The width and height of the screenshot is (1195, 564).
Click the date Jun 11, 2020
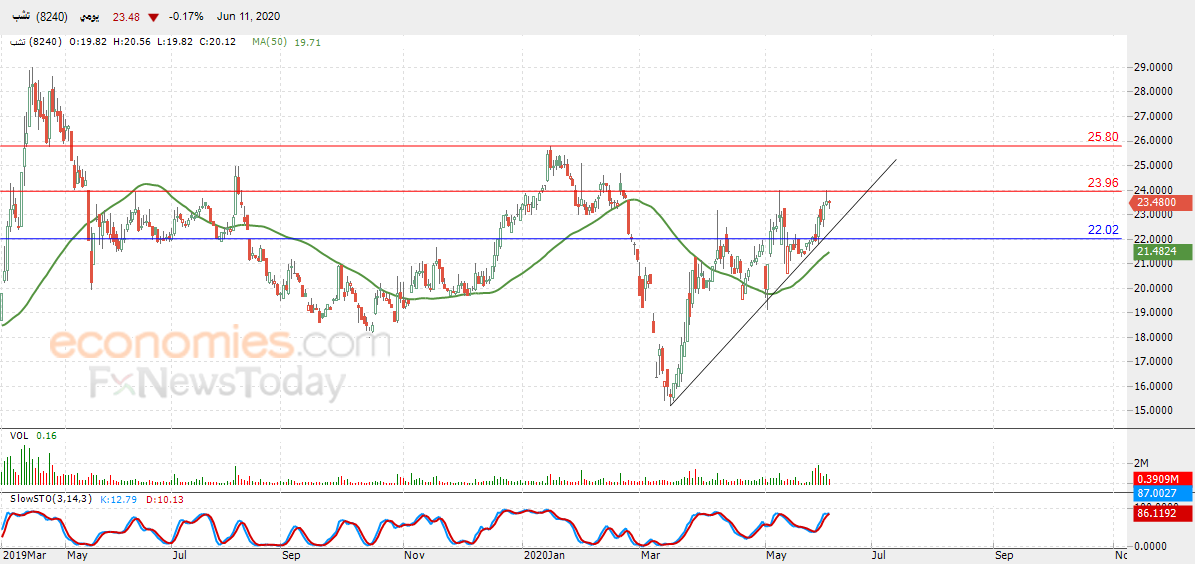click(248, 18)
